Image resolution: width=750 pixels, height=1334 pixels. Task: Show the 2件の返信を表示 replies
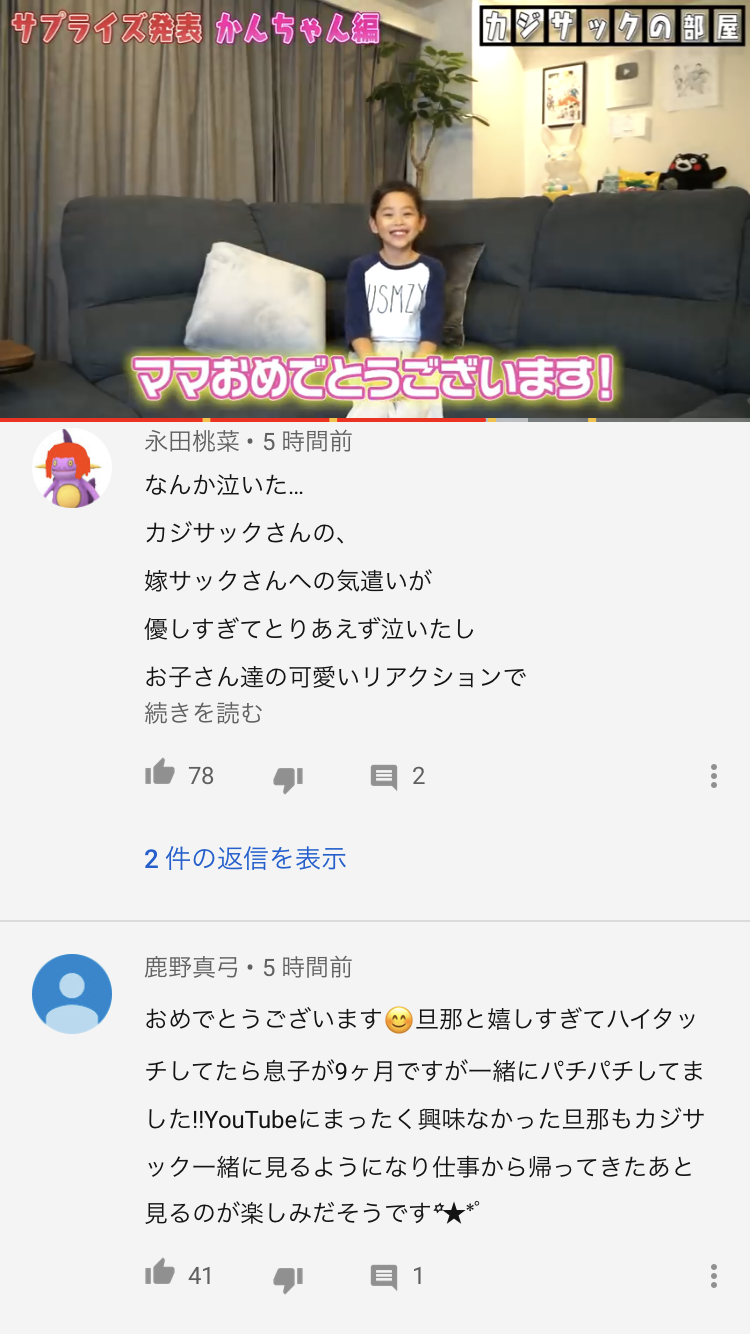point(245,858)
